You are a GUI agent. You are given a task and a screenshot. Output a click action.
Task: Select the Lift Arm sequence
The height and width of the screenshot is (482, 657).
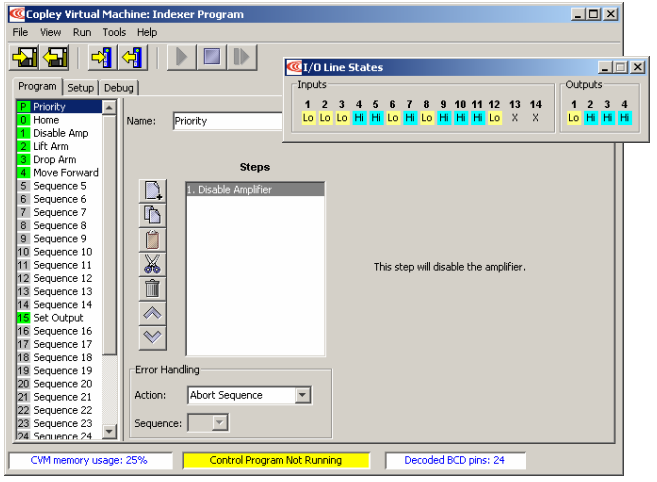coord(59,146)
